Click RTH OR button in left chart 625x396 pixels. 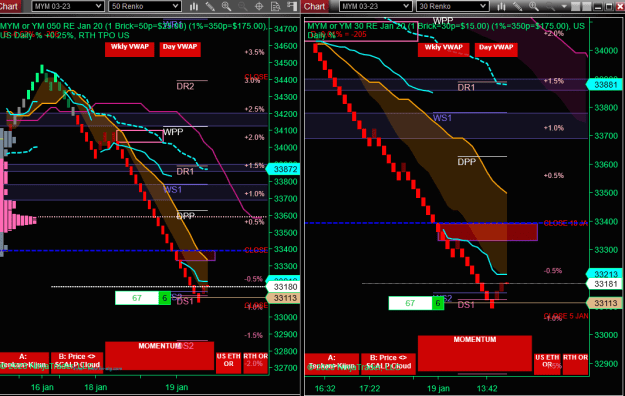pyautogui.click(x=256, y=363)
